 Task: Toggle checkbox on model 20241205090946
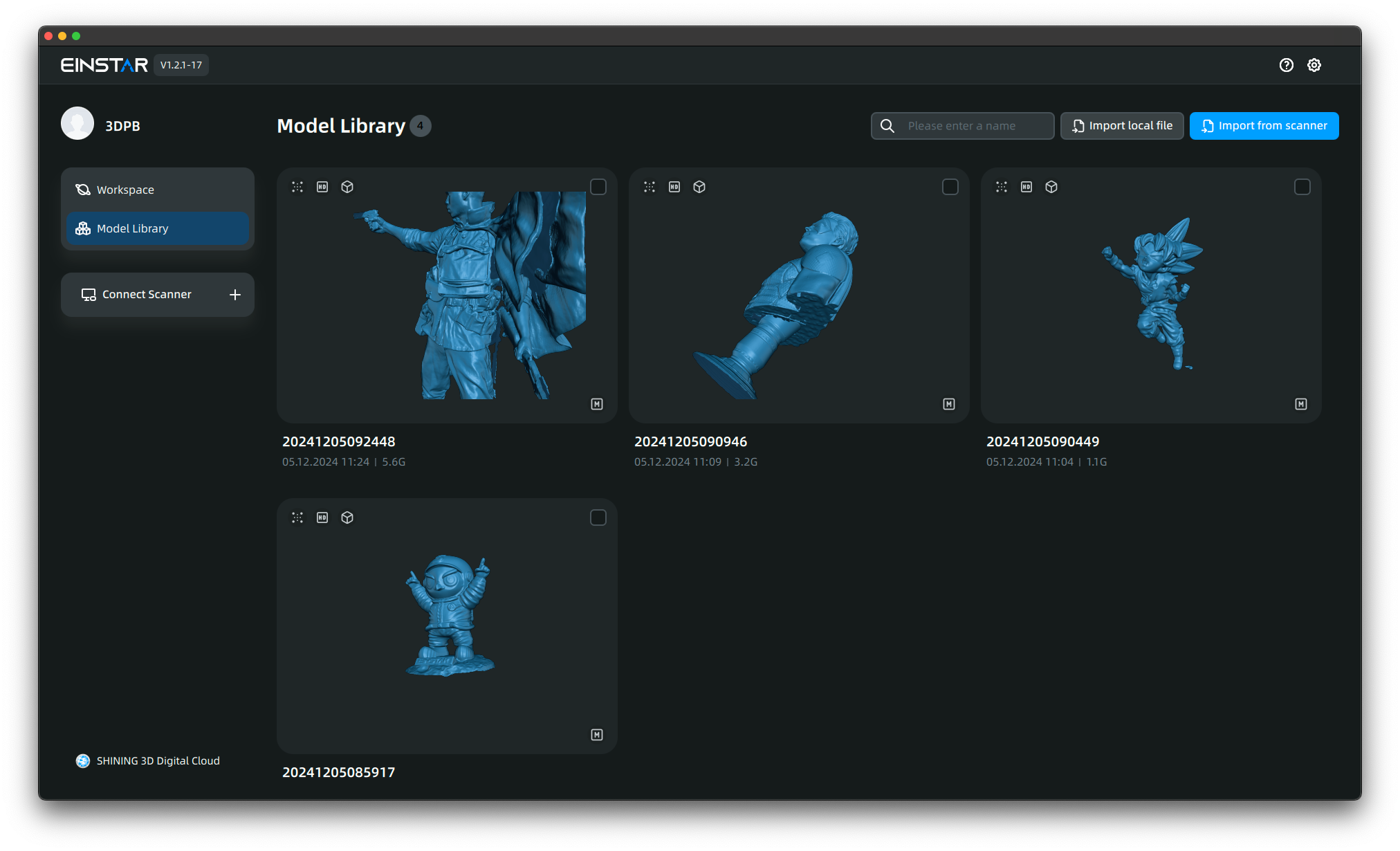(x=951, y=188)
